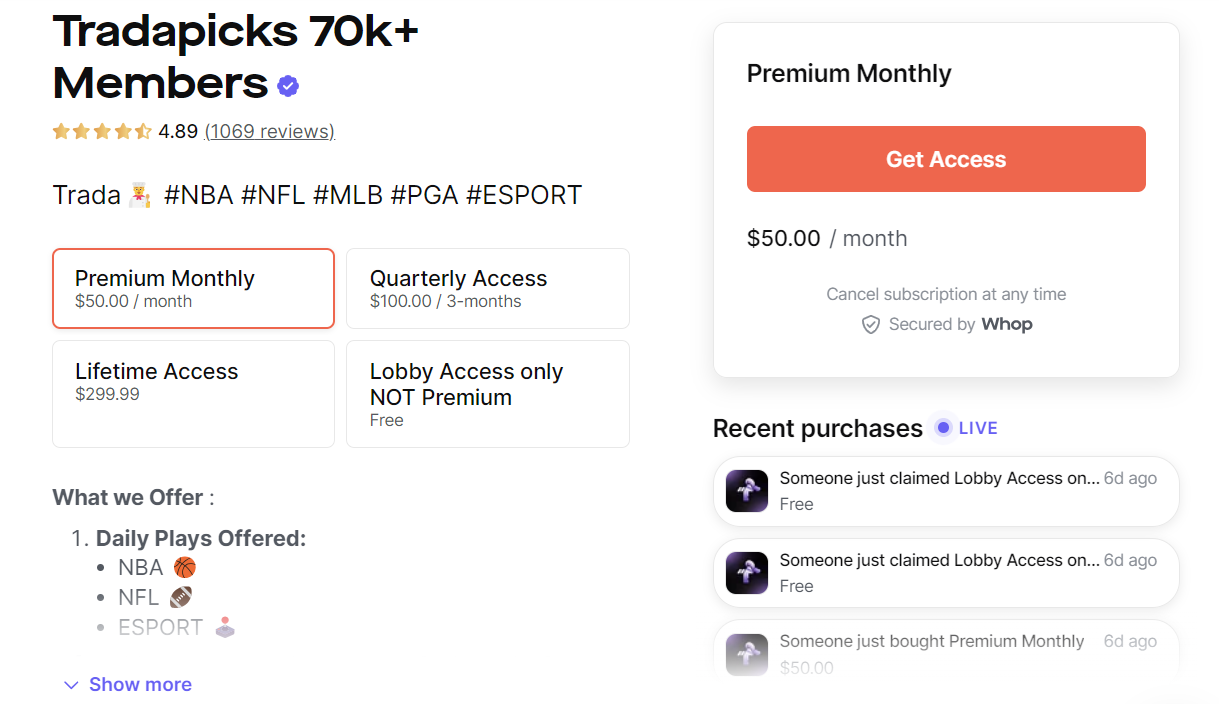This screenshot has width=1219, height=704.
Task: Click the Premium Monthly purchase avatar
Action: (x=747, y=654)
